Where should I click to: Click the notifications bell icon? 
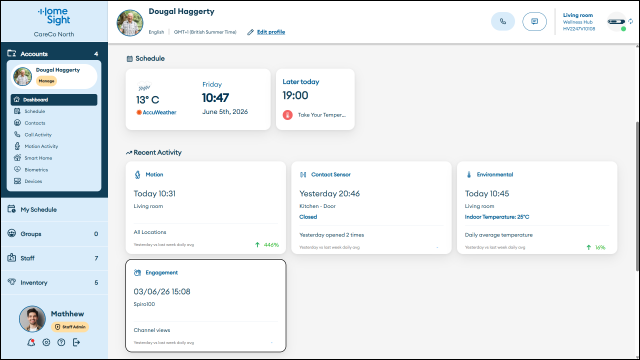point(31,342)
